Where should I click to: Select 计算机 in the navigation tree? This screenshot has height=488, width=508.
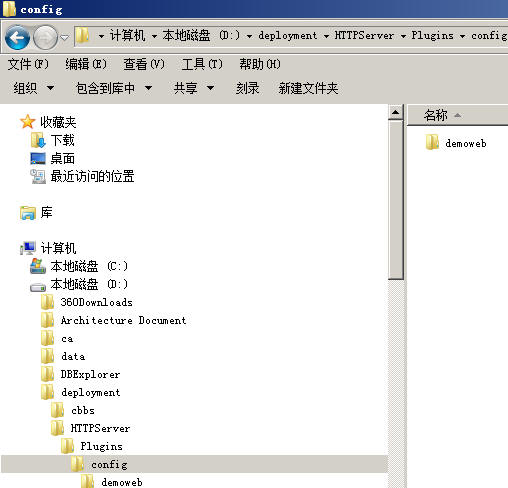[58, 248]
